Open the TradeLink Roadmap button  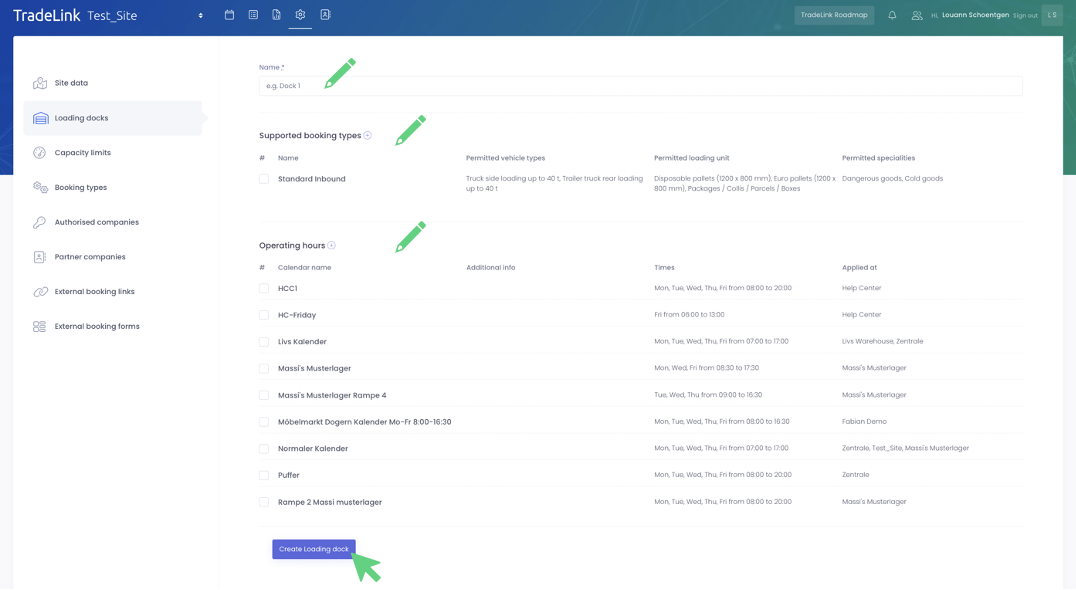[834, 15]
